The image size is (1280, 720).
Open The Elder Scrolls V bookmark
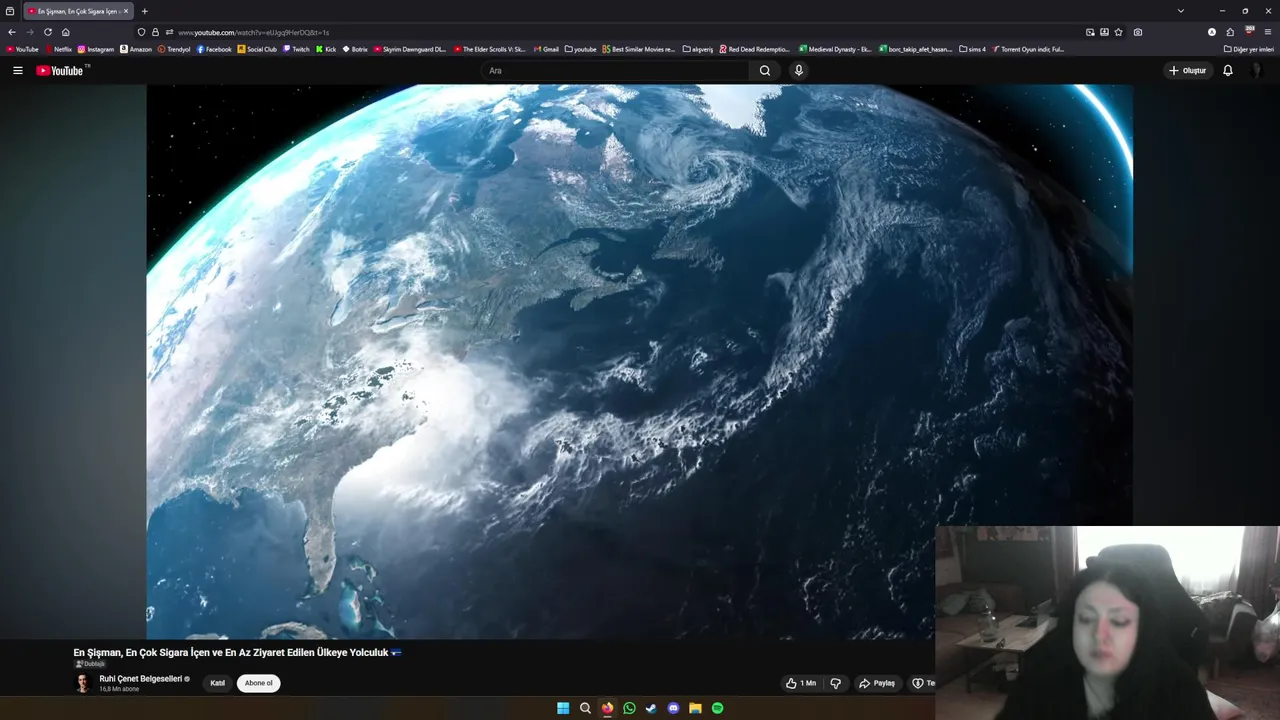point(490,49)
